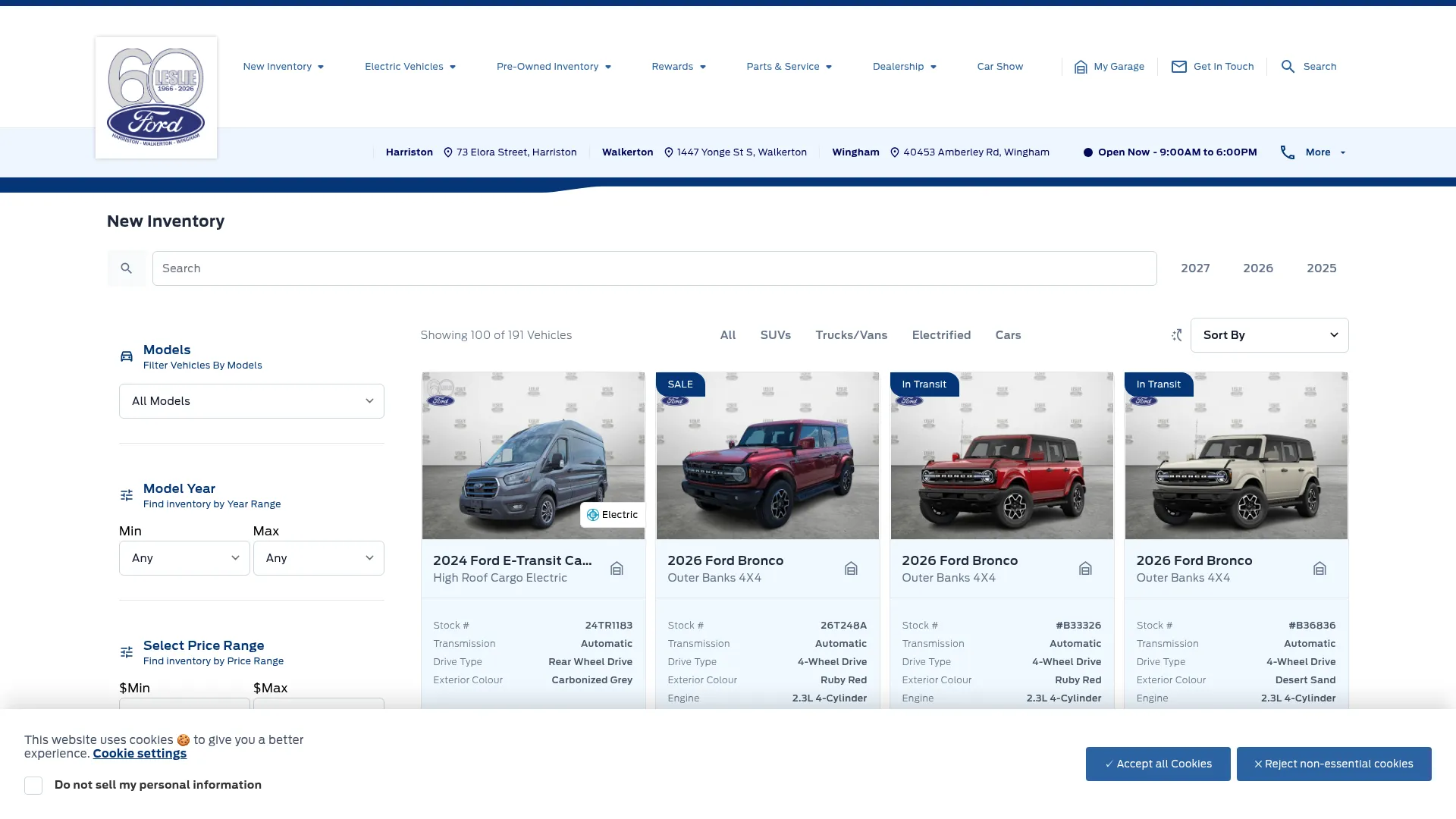Save the Ruby Red 26T248A Bronco to garage
Image resolution: width=1456 pixels, height=819 pixels.
tap(851, 569)
